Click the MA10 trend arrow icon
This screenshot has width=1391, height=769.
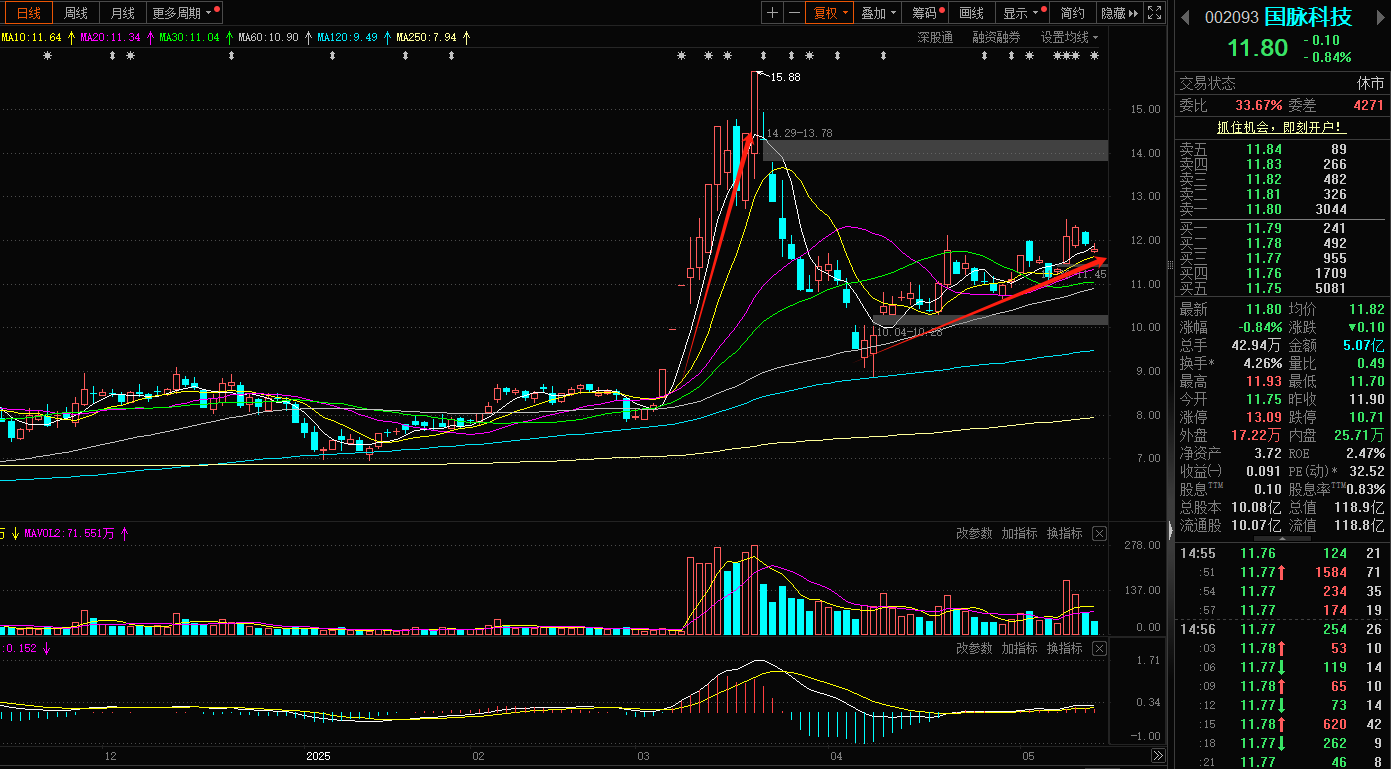(x=70, y=37)
